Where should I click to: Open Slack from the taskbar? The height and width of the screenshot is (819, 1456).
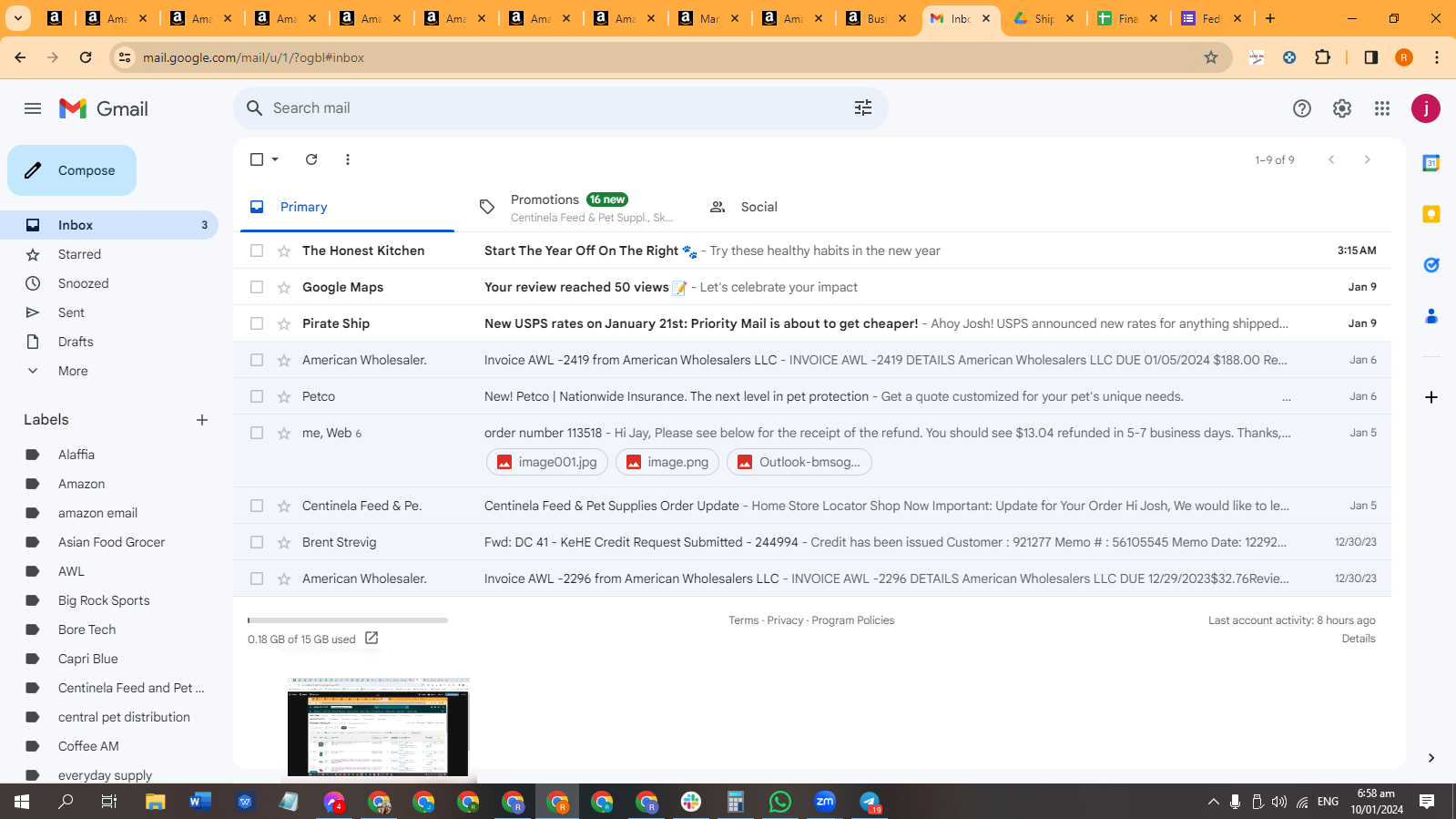691,802
